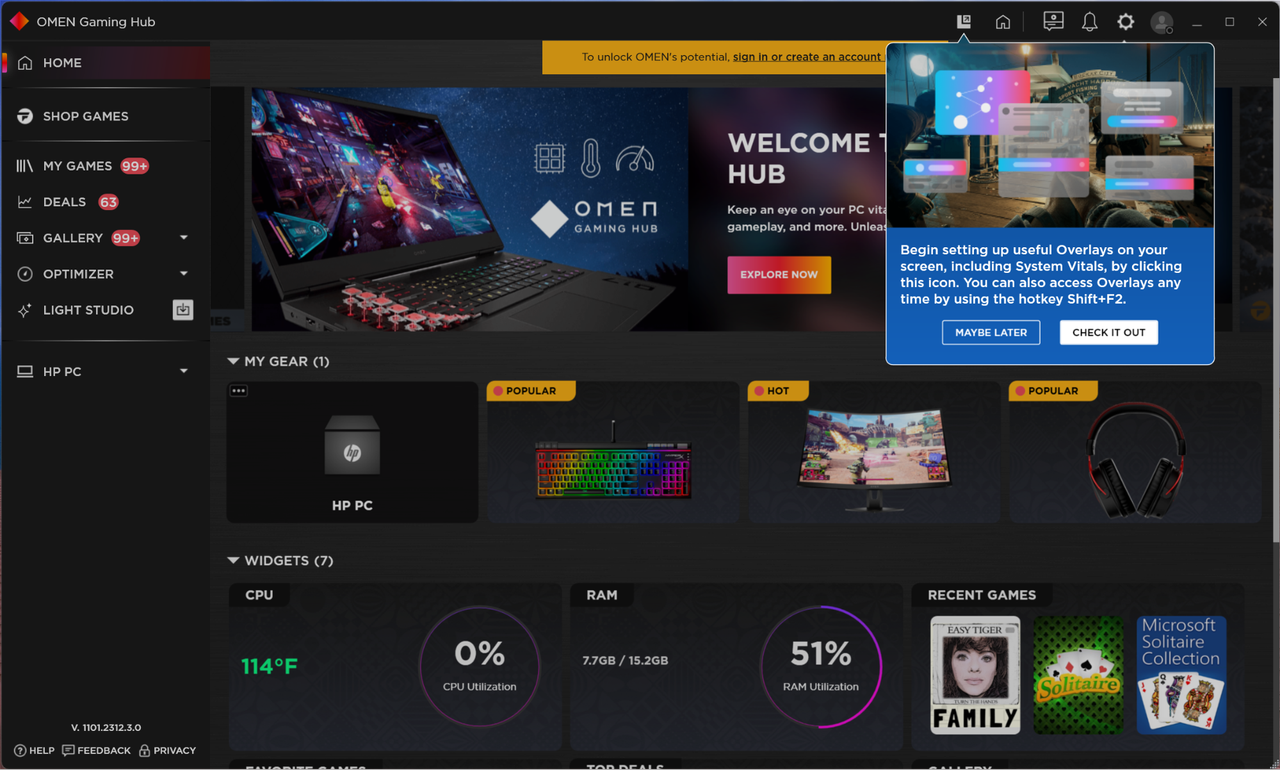Open the Overlays icon in top bar

963,22
